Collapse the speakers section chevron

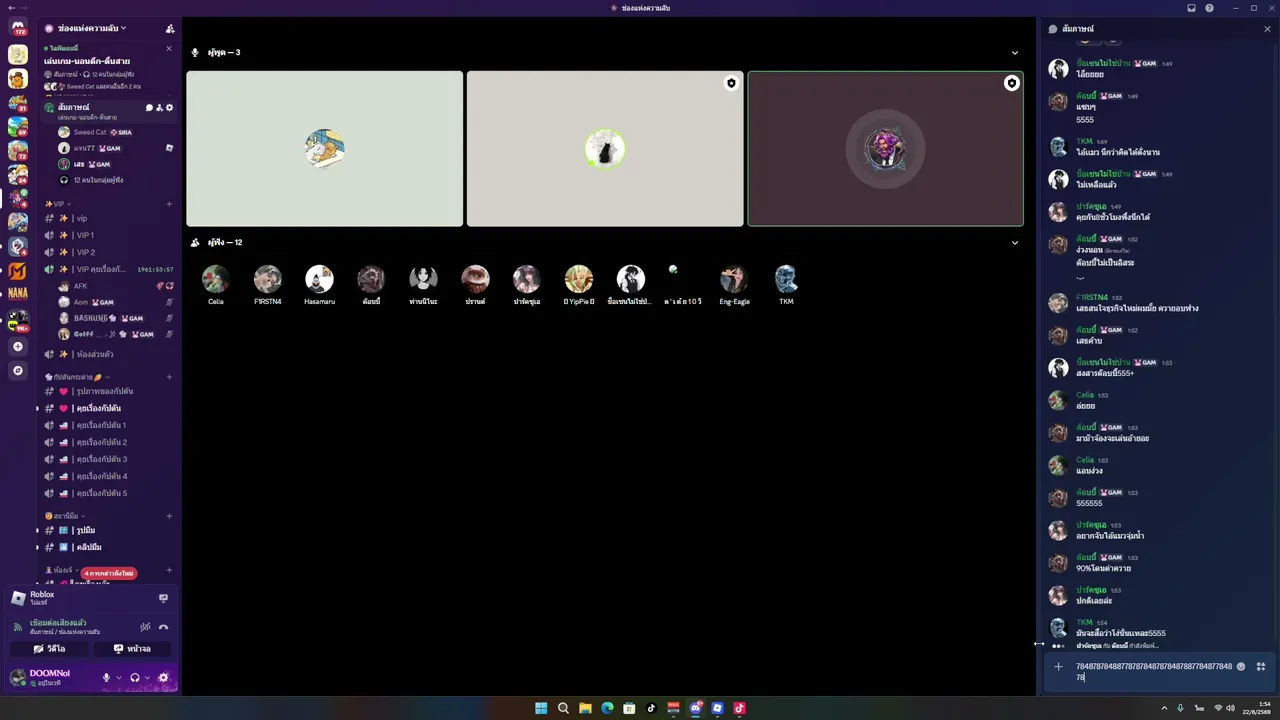coord(1014,53)
